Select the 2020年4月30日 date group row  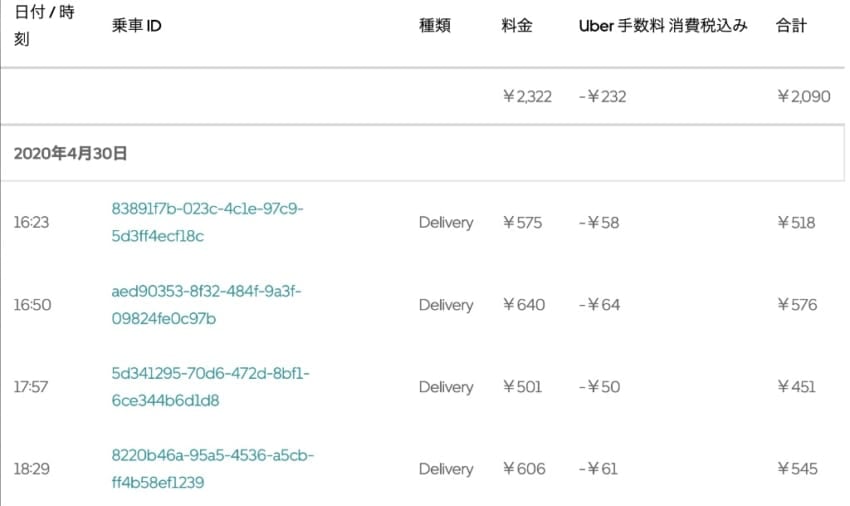pyautogui.click(x=70, y=153)
